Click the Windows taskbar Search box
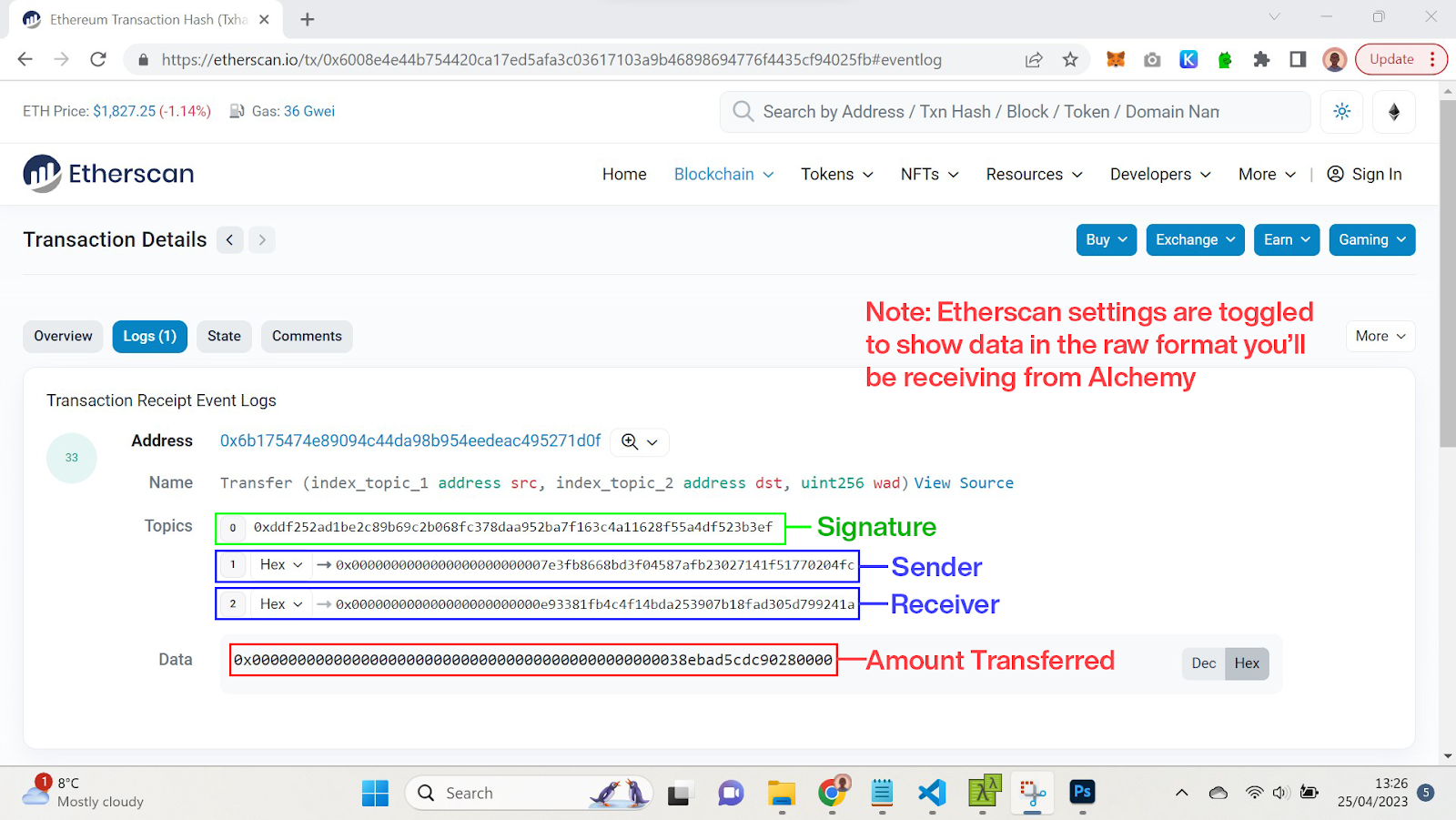 point(529,793)
